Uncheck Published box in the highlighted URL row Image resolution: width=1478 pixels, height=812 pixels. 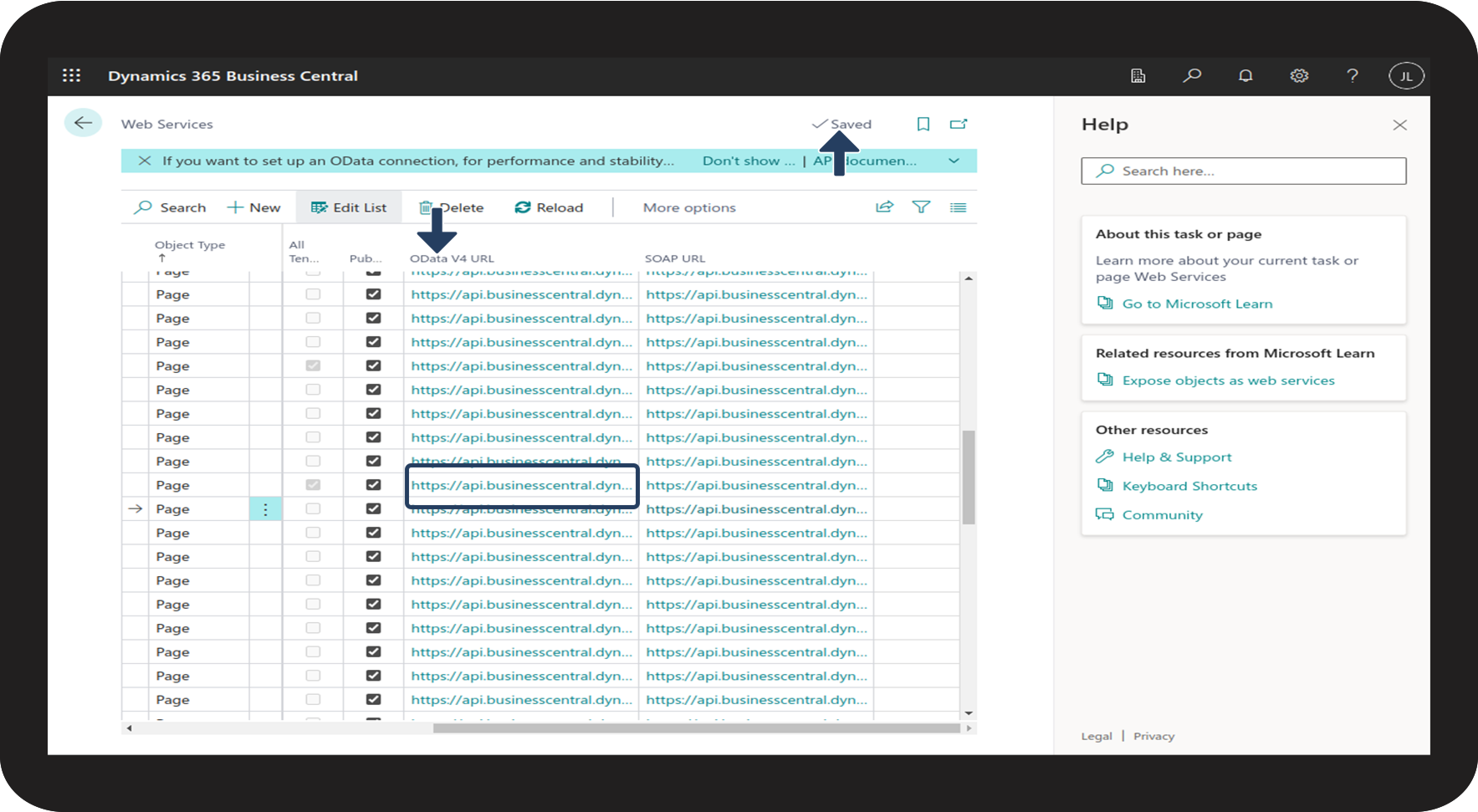point(373,485)
